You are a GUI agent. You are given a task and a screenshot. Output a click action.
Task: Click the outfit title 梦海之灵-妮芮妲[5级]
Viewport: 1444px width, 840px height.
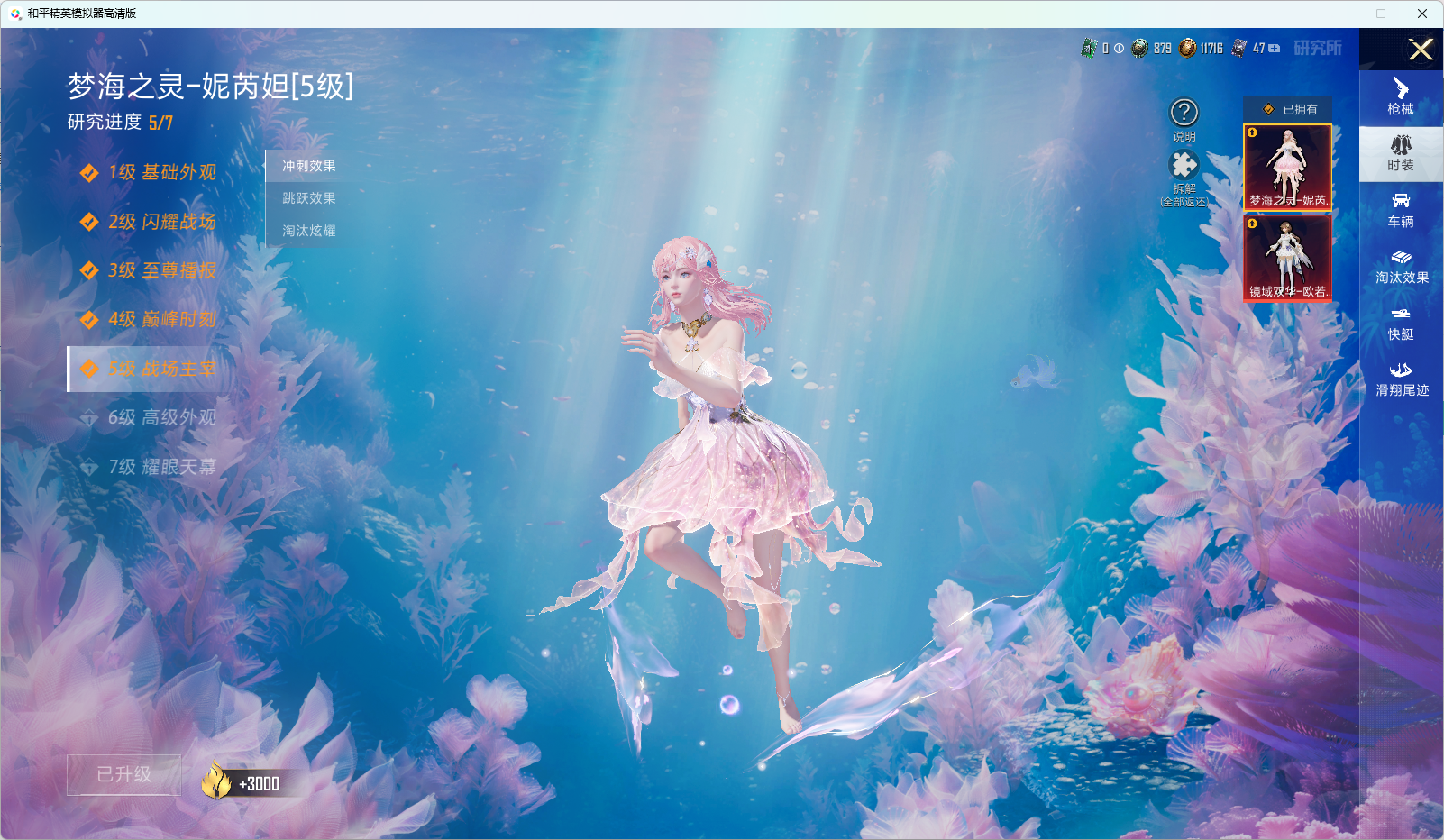[x=211, y=87]
